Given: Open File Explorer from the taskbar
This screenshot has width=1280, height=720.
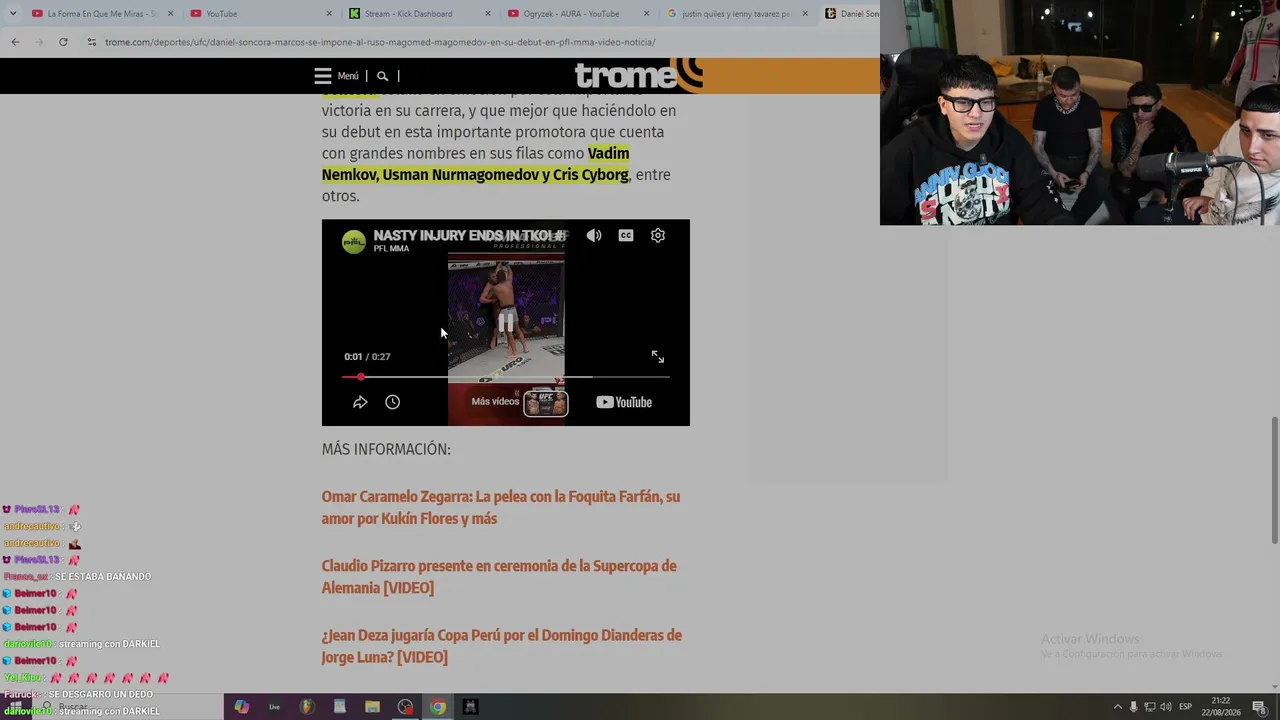Looking at the screenshot, I should [372, 707].
